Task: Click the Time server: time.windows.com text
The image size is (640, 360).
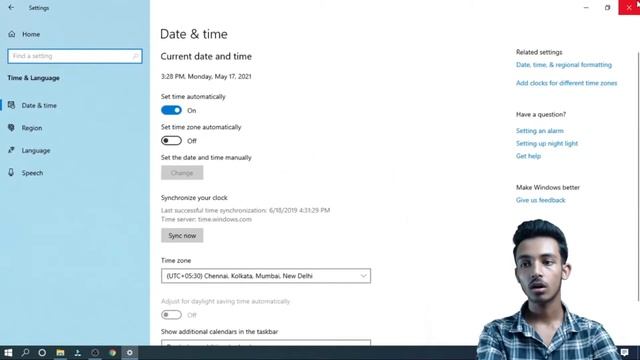Action: (x=206, y=219)
